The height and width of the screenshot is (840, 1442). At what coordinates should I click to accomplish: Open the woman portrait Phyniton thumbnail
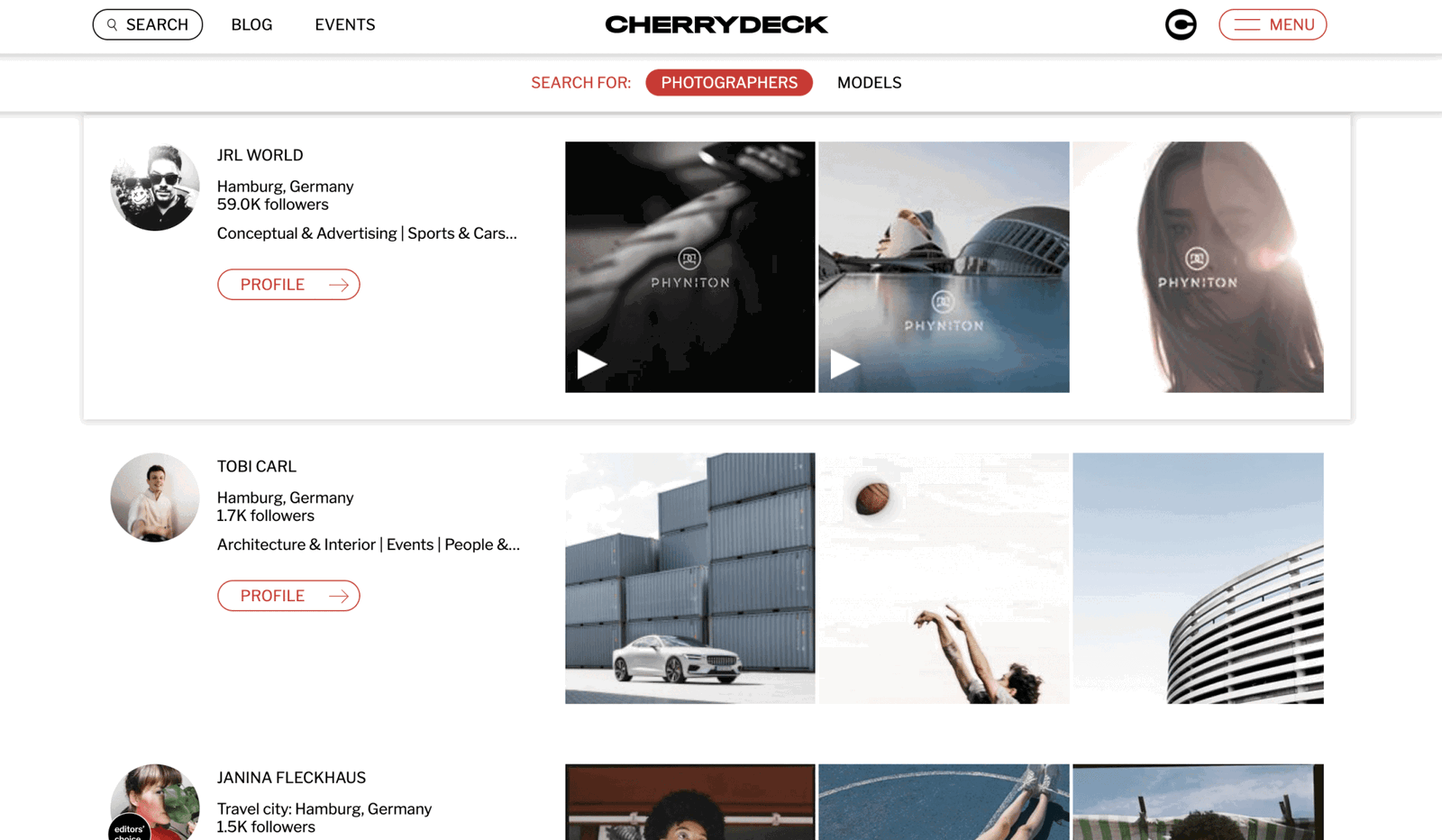pos(1198,267)
